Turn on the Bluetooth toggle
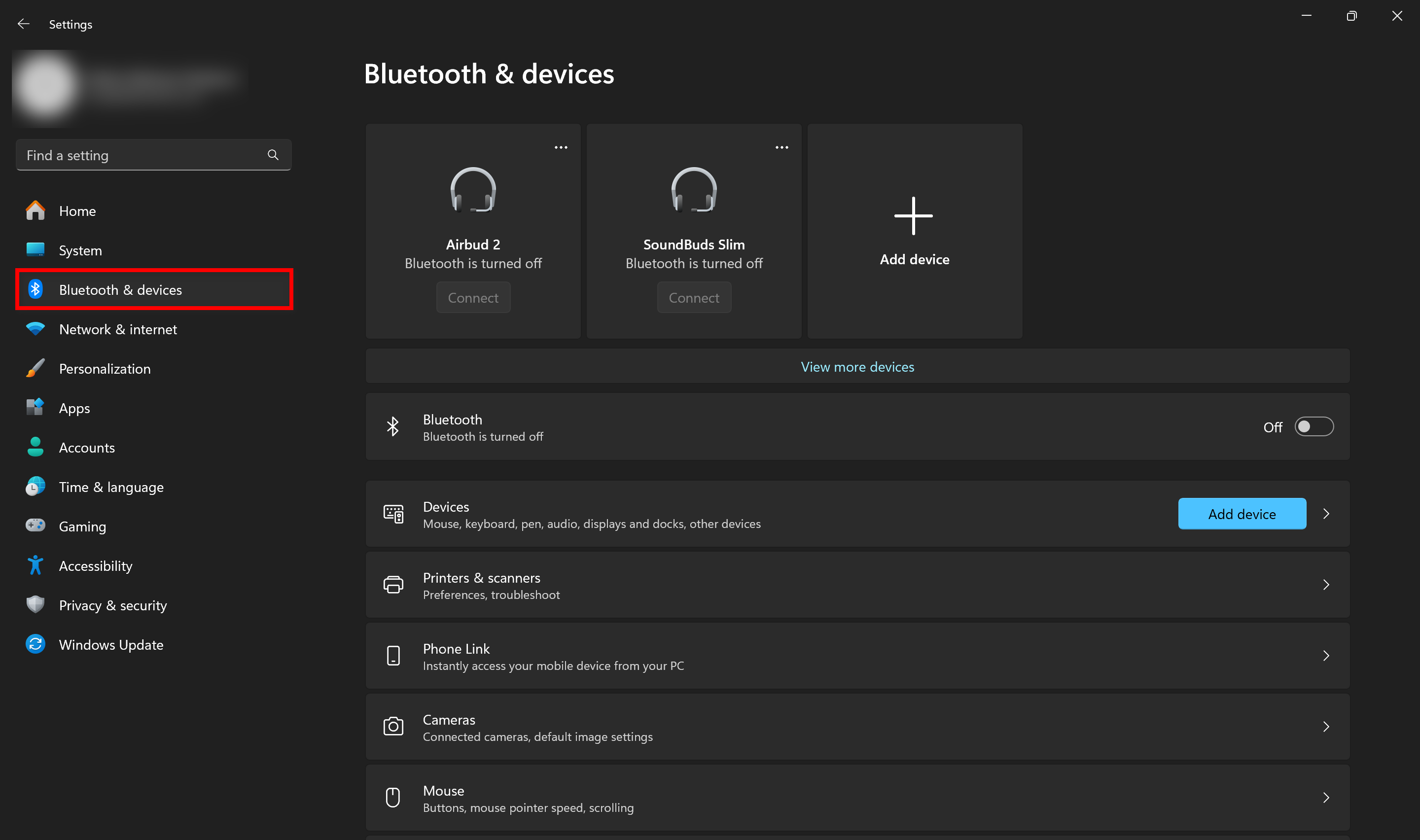 click(1313, 426)
